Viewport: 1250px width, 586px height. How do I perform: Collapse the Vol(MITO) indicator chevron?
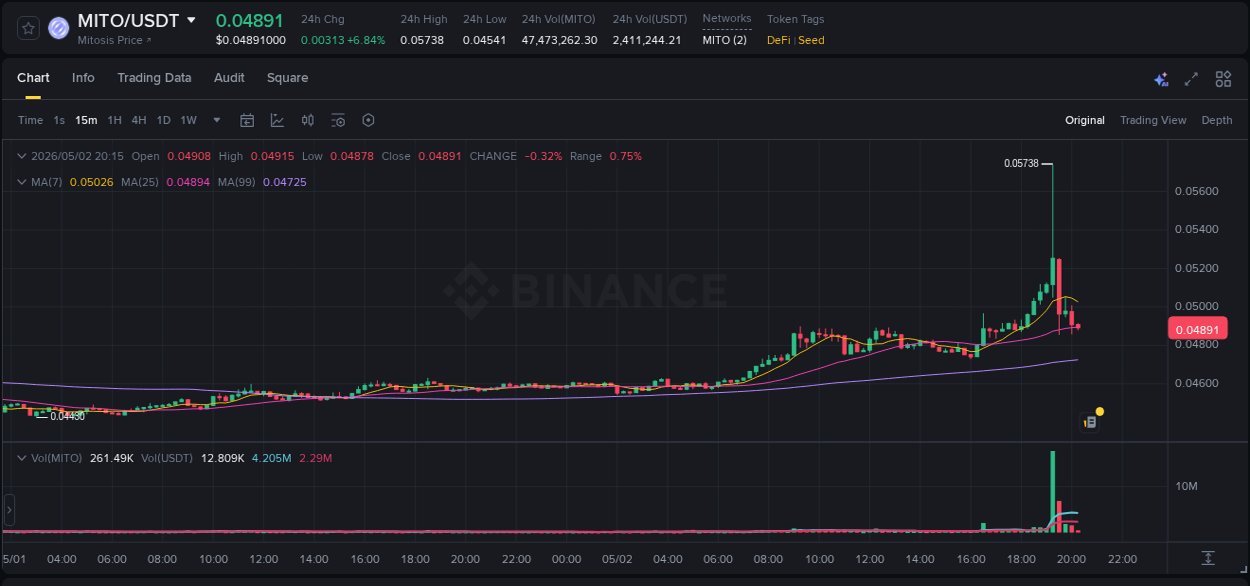(x=22, y=457)
